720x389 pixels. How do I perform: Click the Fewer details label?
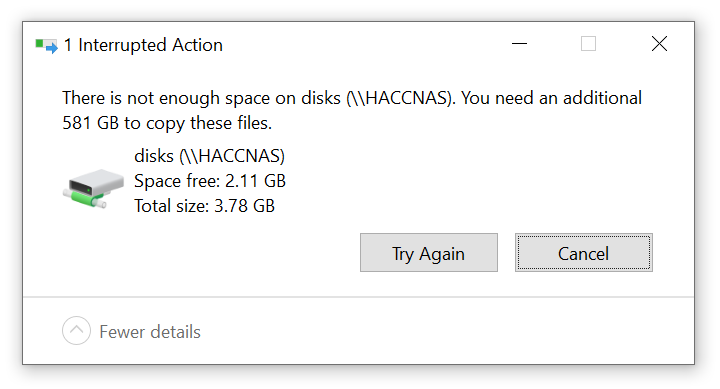(x=150, y=332)
